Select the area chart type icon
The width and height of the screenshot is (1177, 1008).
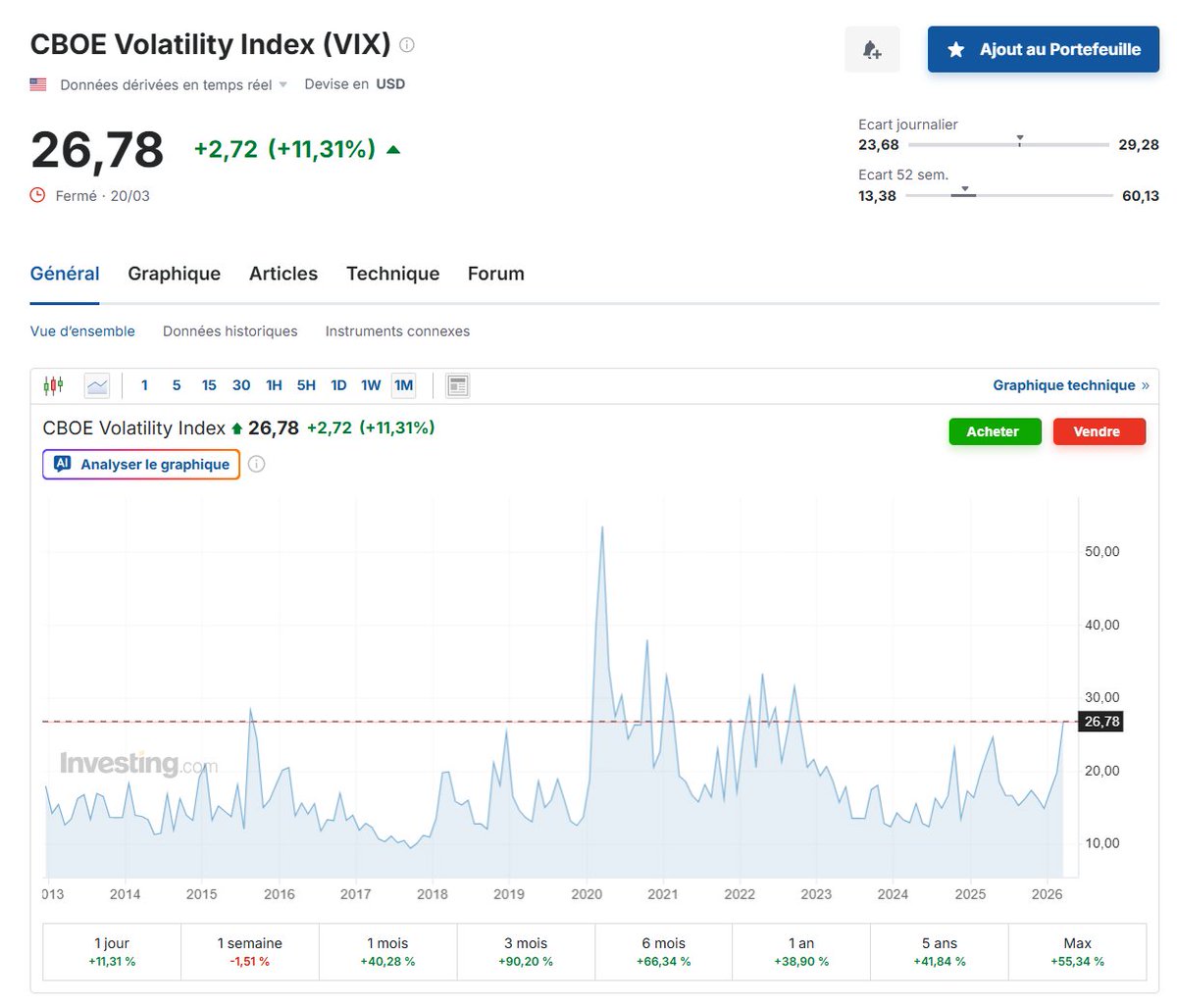97,385
